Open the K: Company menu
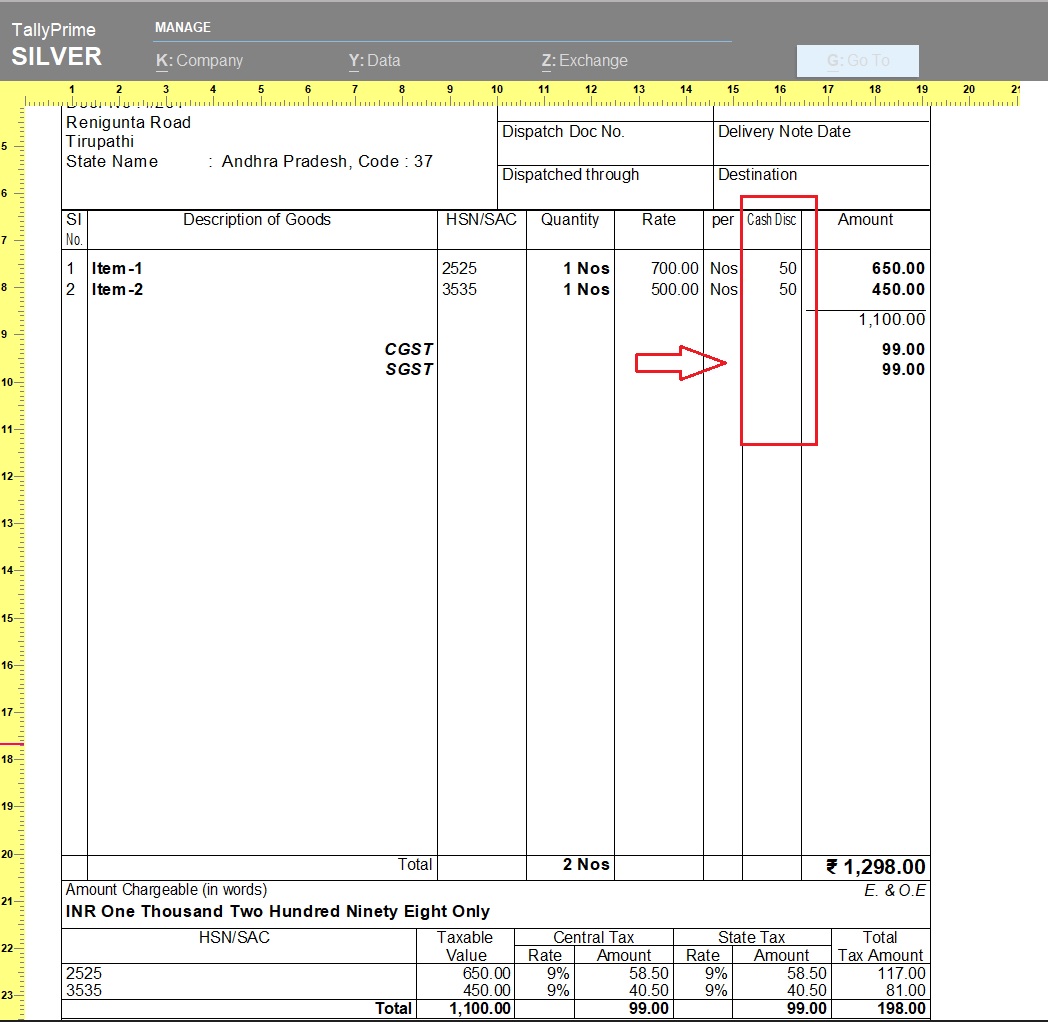1048x1022 pixels. tap(199, 60)
